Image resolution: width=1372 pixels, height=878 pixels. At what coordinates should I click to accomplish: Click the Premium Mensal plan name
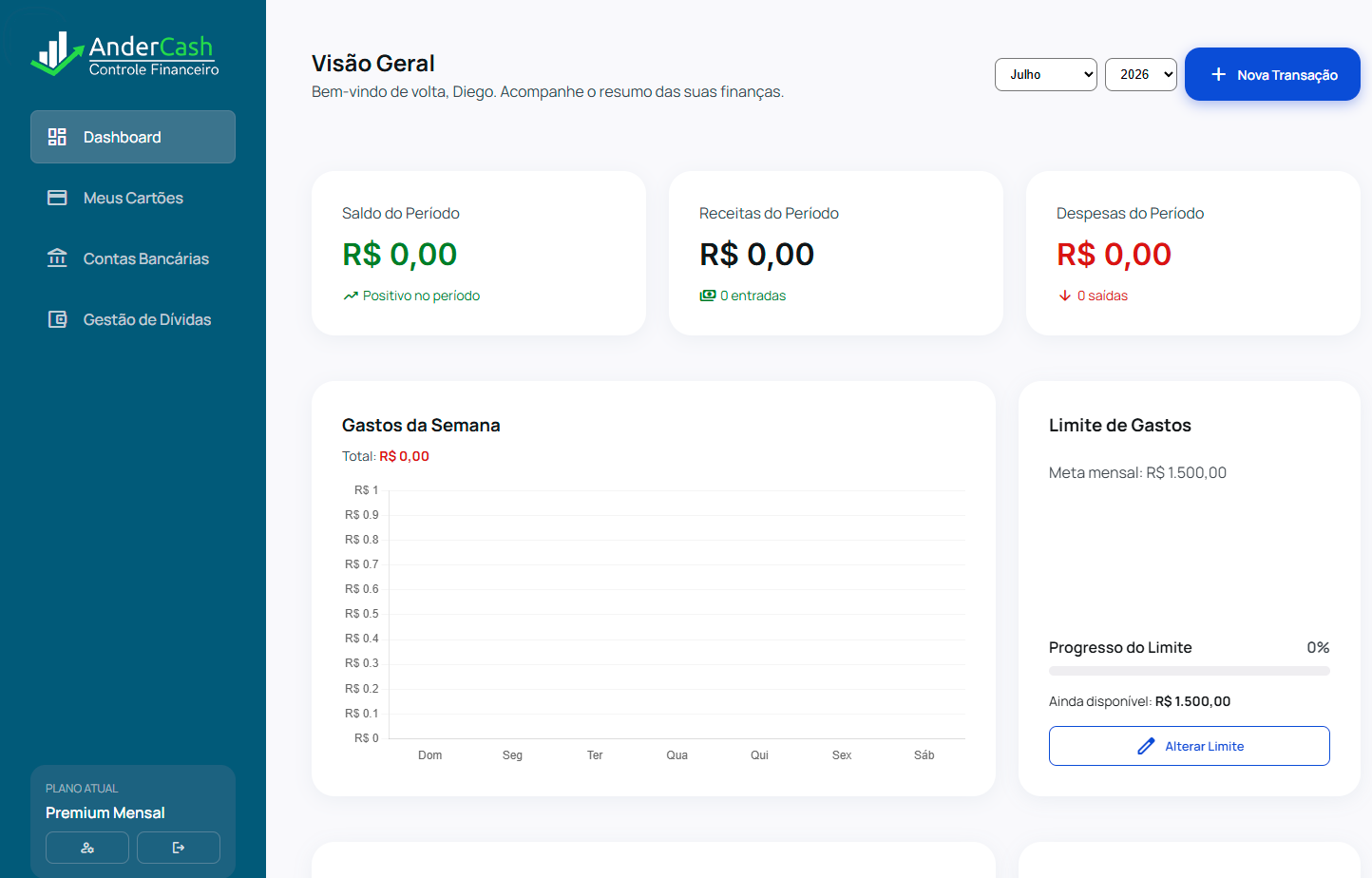click(x=105, y=812)
